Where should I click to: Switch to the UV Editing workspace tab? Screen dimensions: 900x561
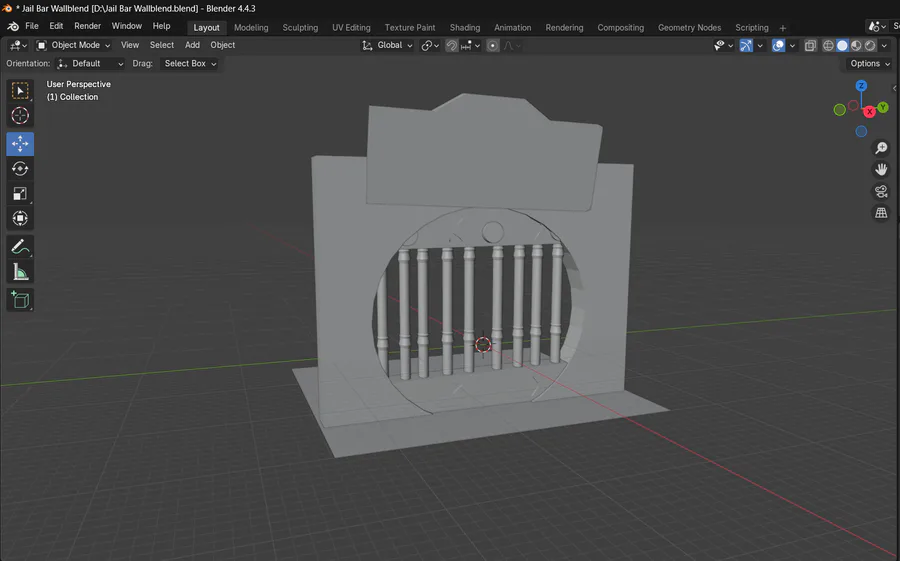pyautogui.click(x=351, y=28)
